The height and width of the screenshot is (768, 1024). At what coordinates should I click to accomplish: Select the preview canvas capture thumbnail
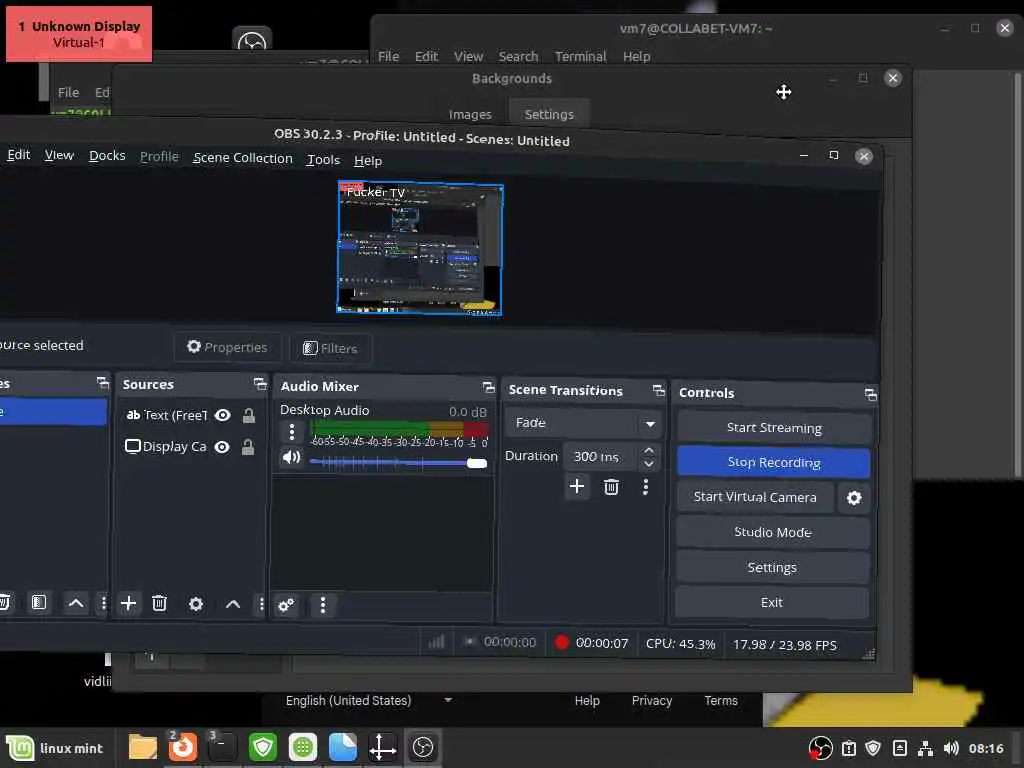coord(420,248)
